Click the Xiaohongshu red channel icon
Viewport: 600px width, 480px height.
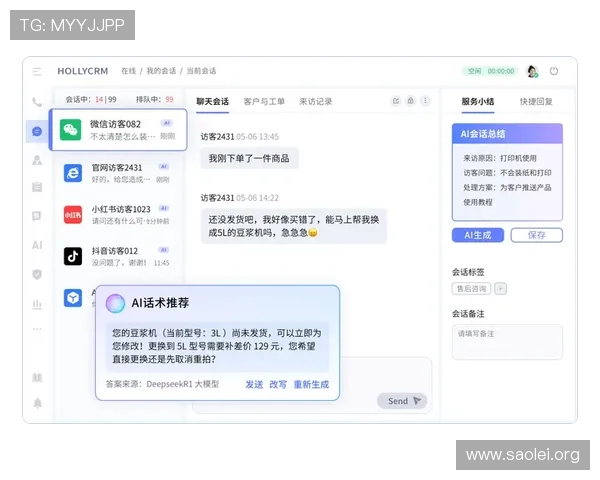(x=73, y=215)
